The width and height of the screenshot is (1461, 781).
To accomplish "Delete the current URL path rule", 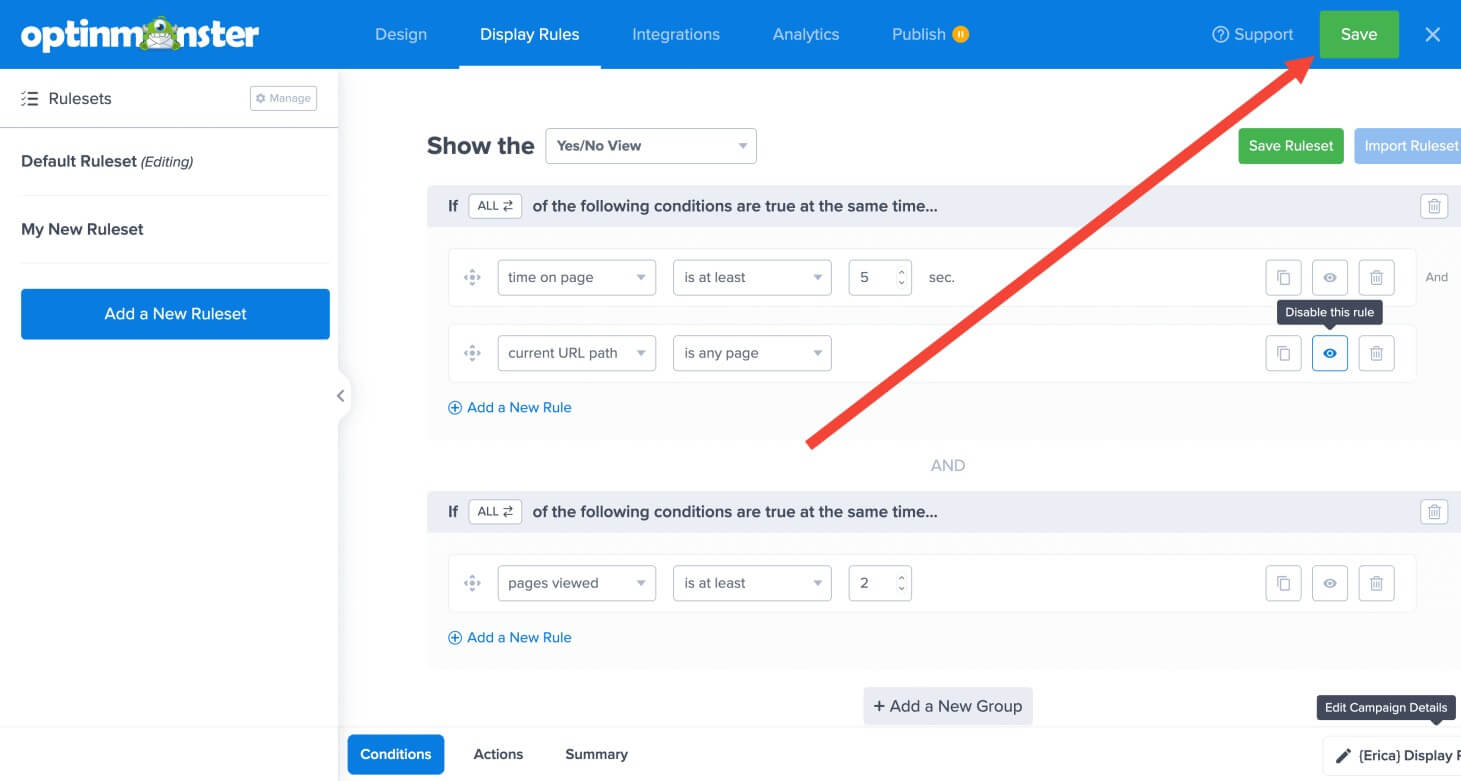I will coord(1376,353).
